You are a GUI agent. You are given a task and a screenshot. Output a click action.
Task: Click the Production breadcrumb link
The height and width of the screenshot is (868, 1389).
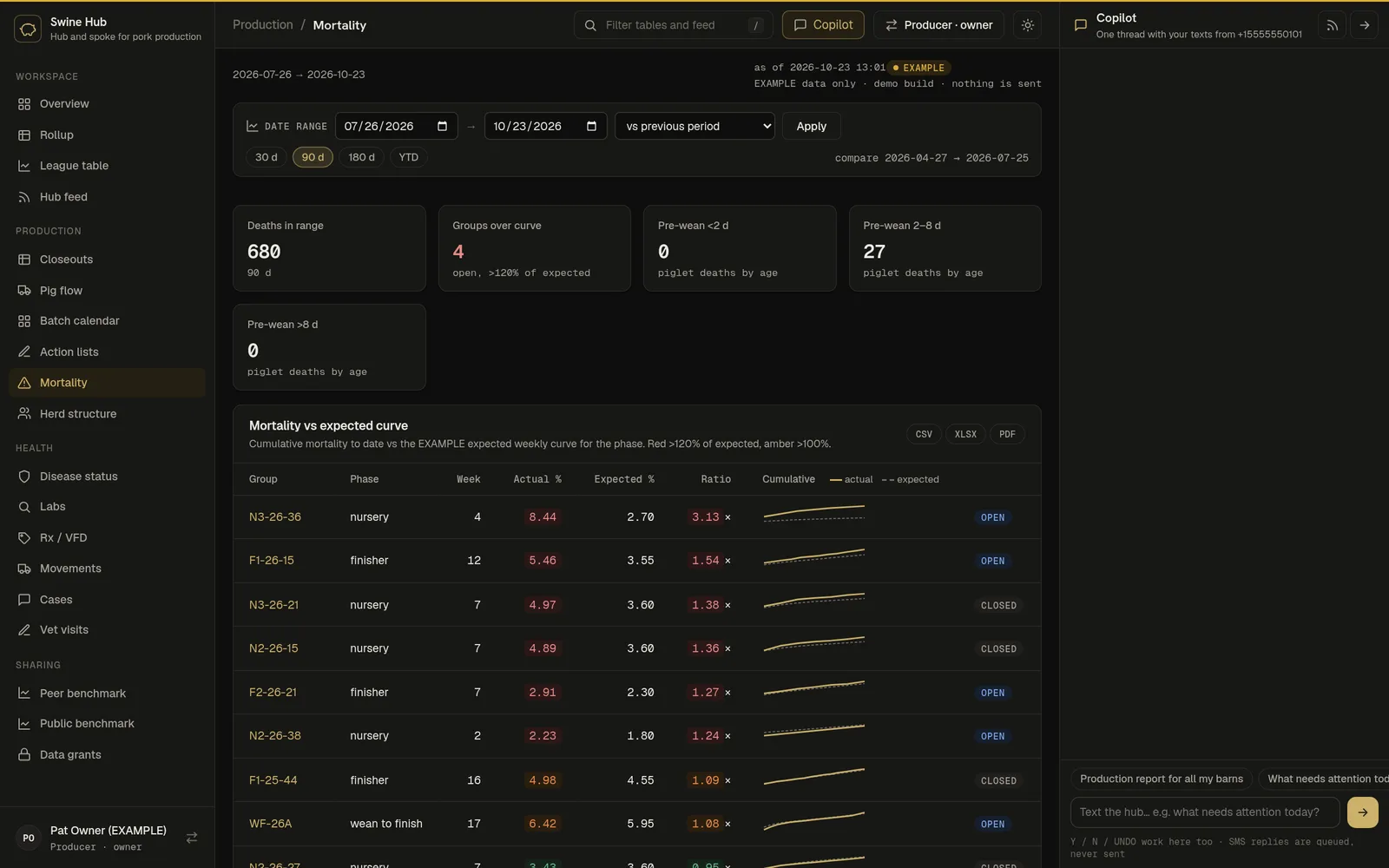(x=263, y=25)
